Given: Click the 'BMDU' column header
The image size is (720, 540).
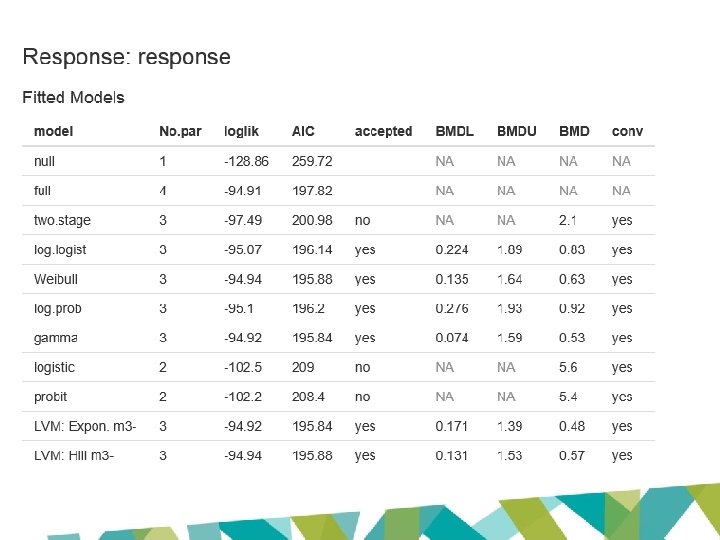Looking at the screenshot, I should [517, 131].
